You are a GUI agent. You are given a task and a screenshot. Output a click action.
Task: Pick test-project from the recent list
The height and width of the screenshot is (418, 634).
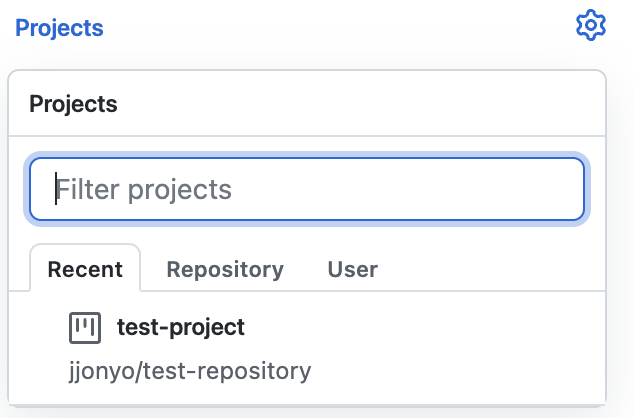point(181,327)
